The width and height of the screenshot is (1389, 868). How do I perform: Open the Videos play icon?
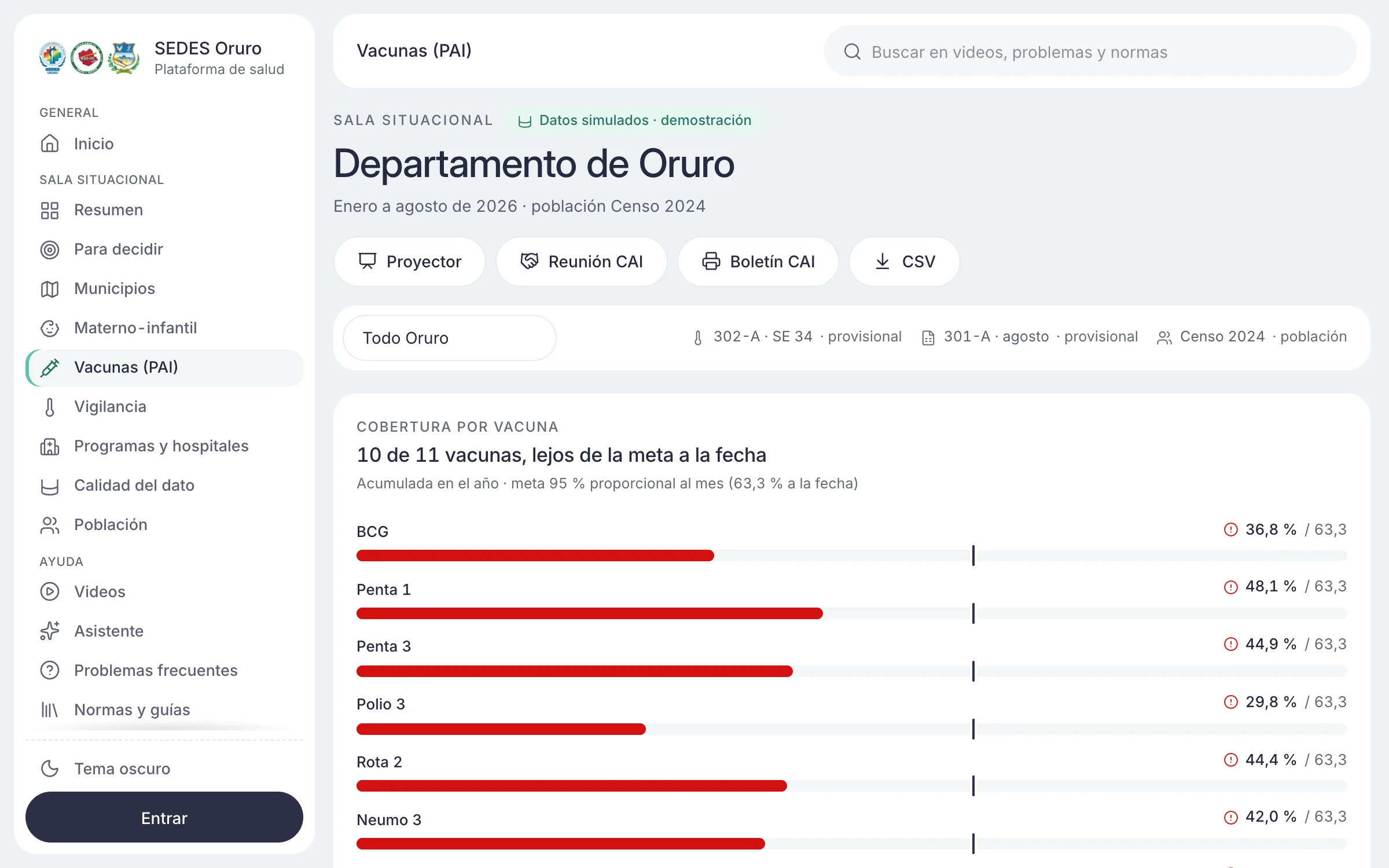coord(50,591)
